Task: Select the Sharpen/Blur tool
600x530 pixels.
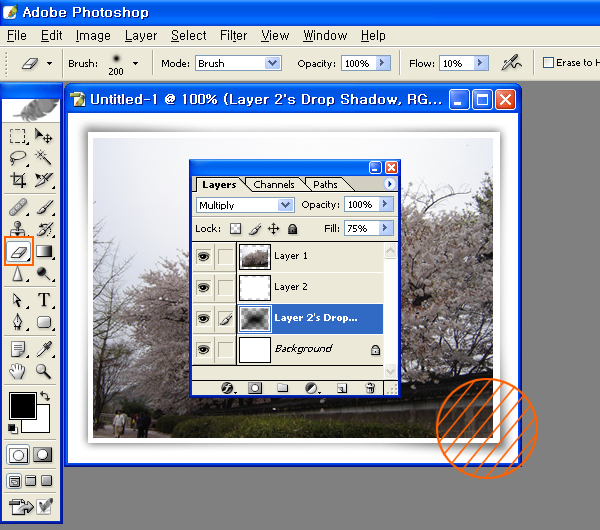Action: (18, 273)
